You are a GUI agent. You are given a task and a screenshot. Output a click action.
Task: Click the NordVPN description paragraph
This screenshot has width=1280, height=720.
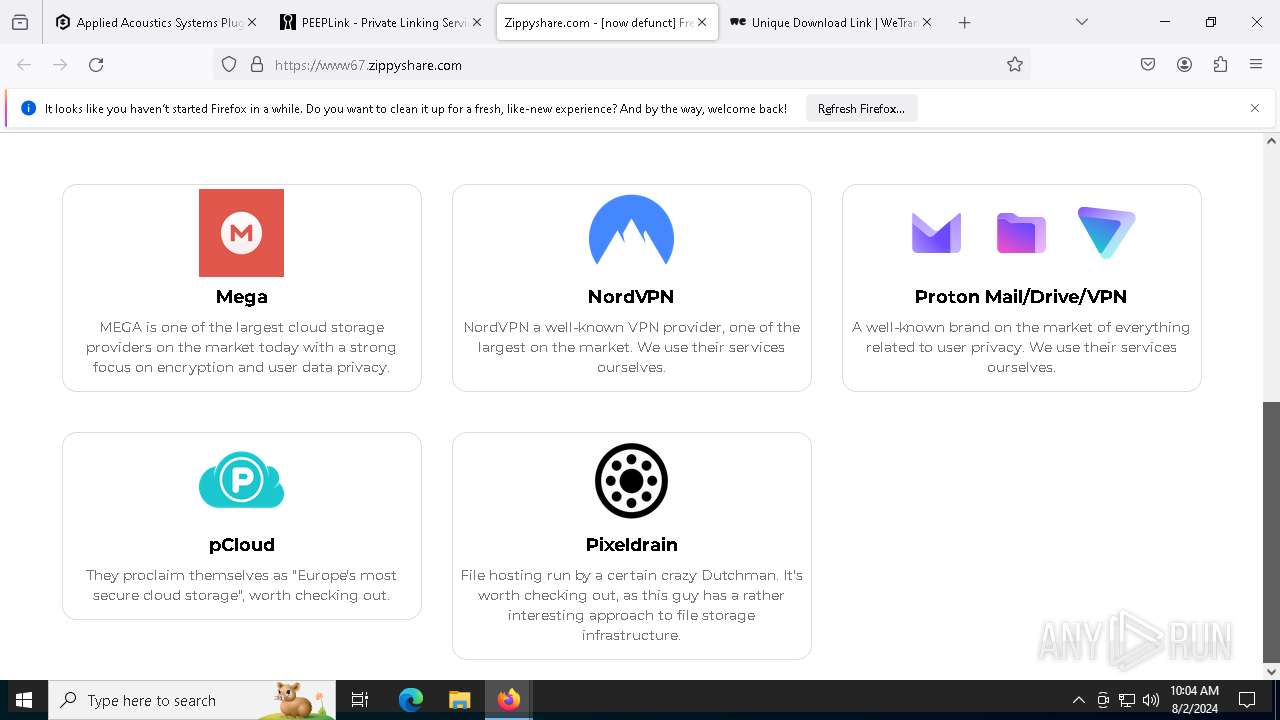pyautogui.click(x=631, y=347)
